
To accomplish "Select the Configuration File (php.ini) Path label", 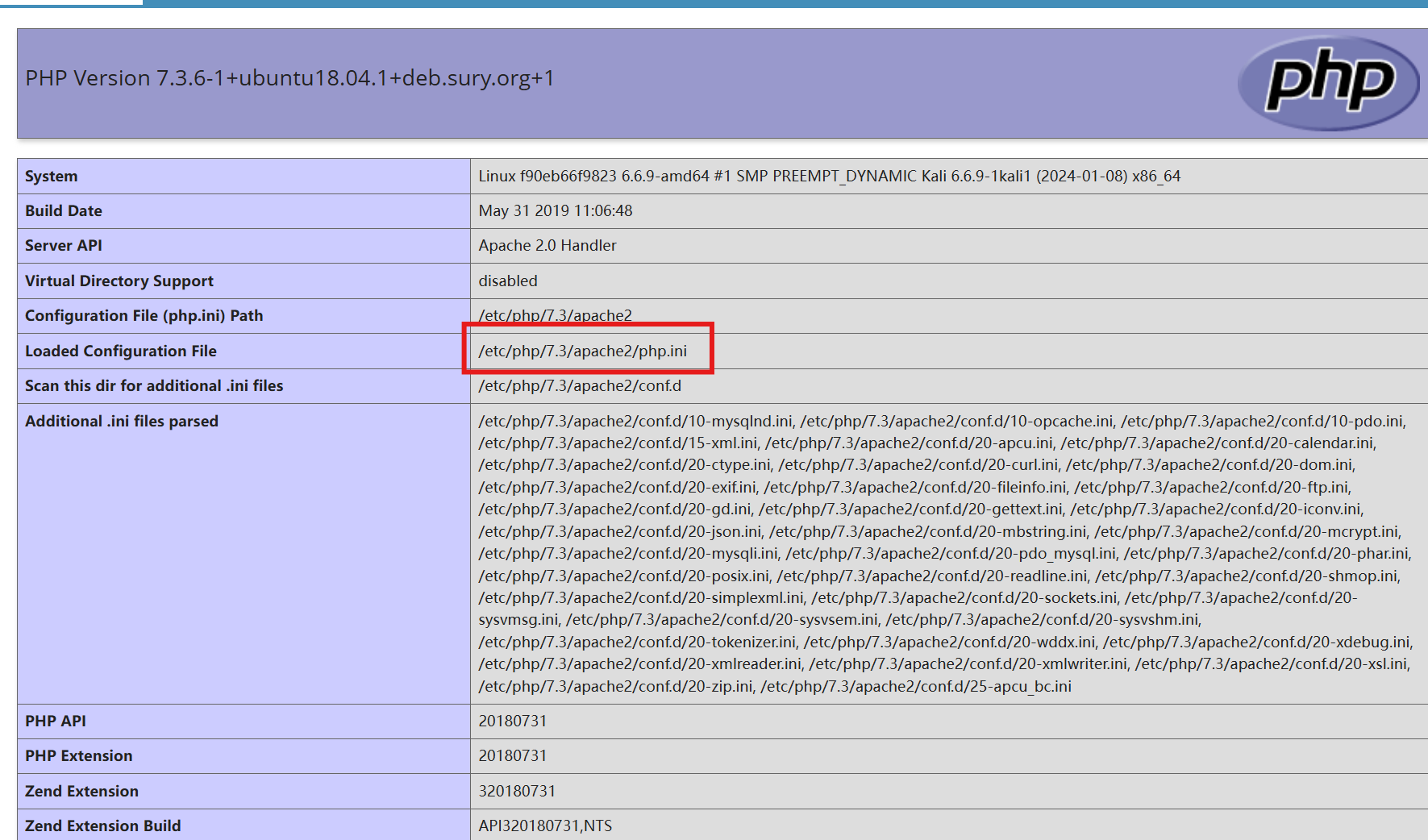I will point(144,315).
